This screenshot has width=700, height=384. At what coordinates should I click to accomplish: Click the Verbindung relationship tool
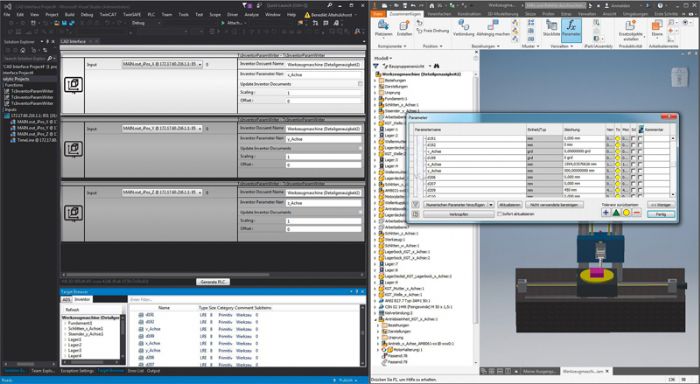(x=463, y=28)
